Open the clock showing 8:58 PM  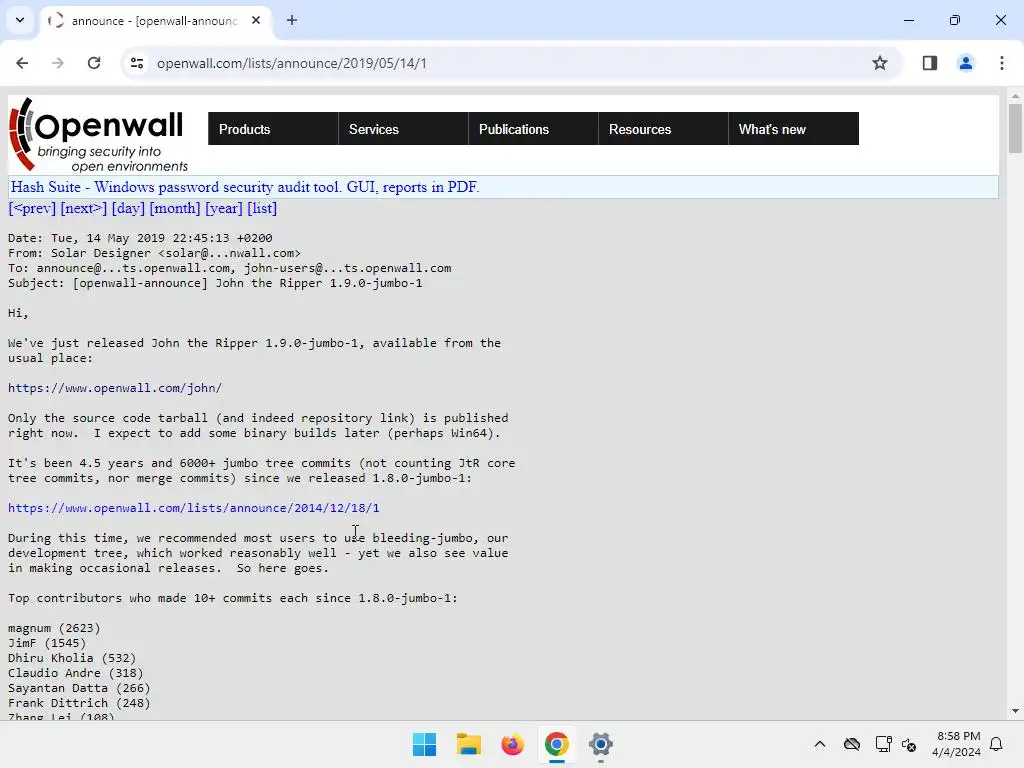pos(956,744)
